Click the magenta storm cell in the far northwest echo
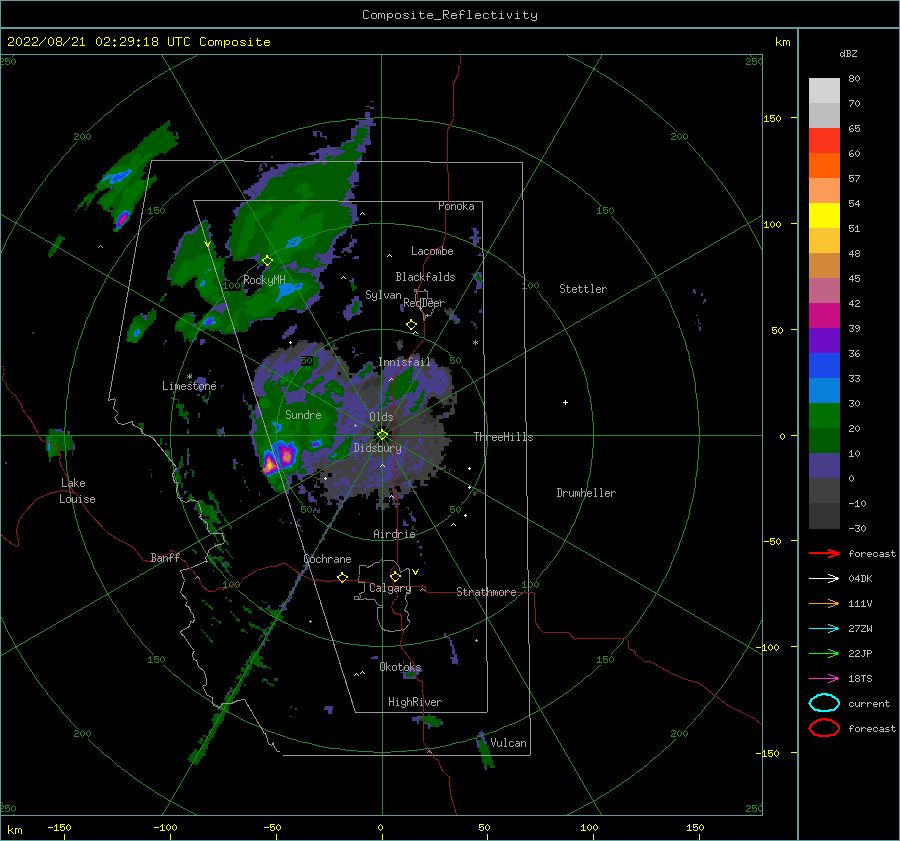This screenshot has width=900, height=841. 122,219
